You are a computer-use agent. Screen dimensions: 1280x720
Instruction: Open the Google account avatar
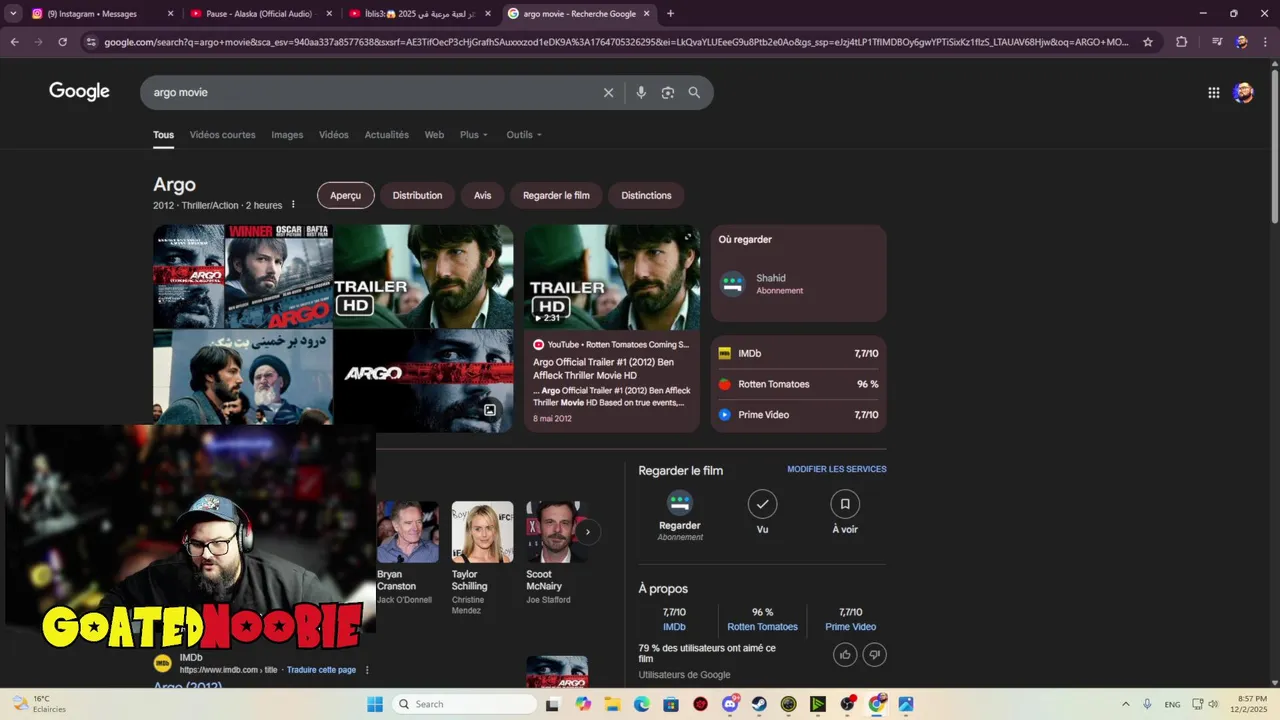1243,92
